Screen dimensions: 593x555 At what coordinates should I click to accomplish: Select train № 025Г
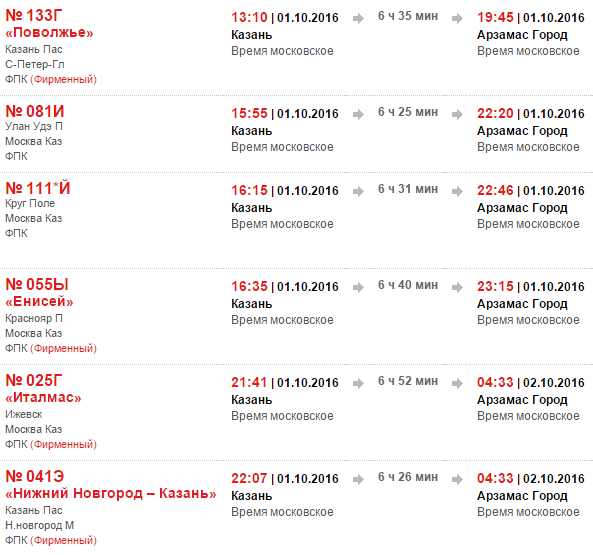coord(34,380)
